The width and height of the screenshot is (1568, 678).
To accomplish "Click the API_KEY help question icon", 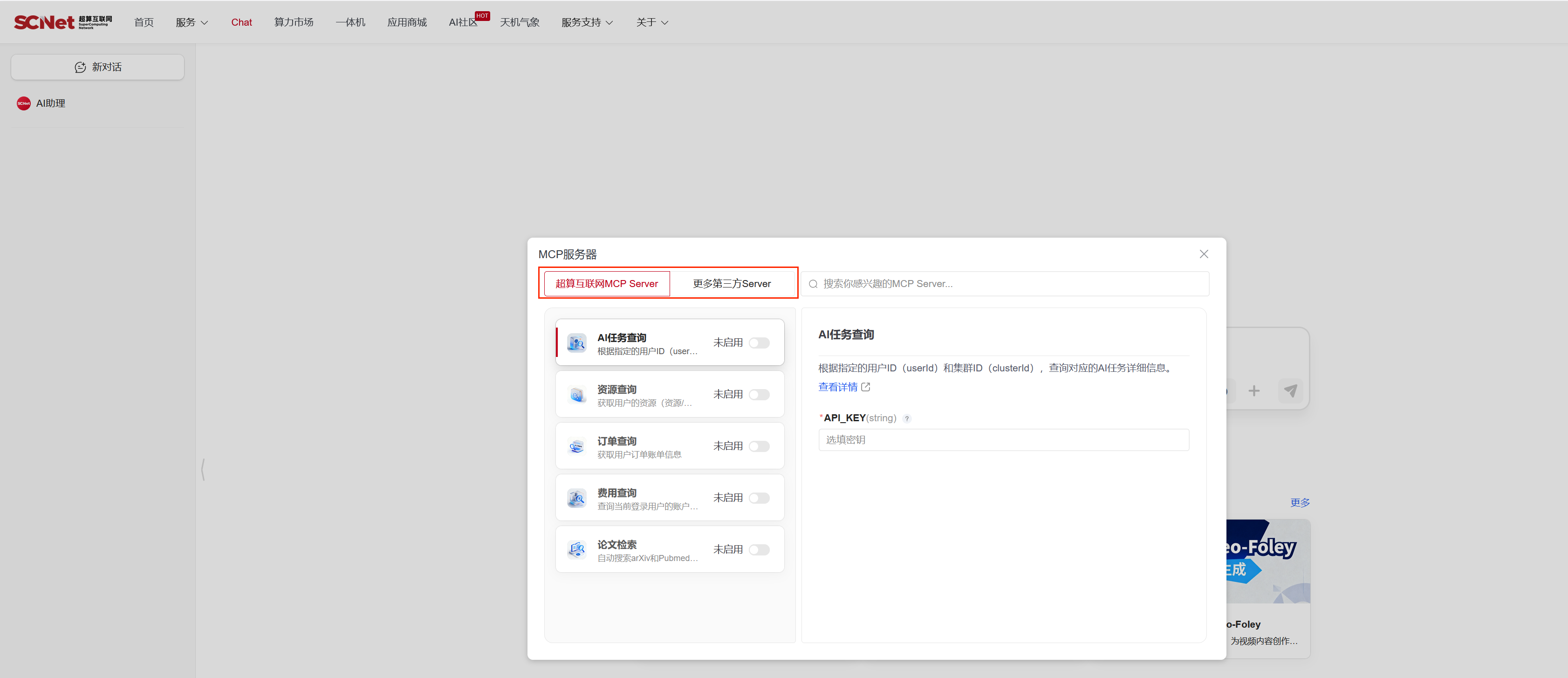I will (907, 418).
